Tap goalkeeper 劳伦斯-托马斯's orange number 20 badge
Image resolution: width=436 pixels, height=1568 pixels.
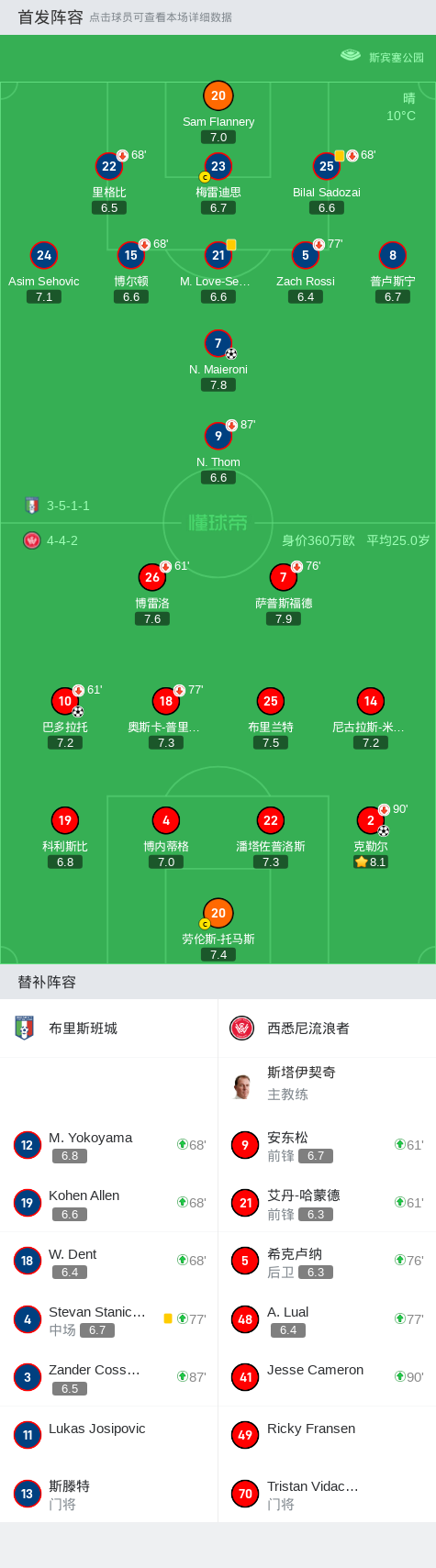tap(218, 913)
